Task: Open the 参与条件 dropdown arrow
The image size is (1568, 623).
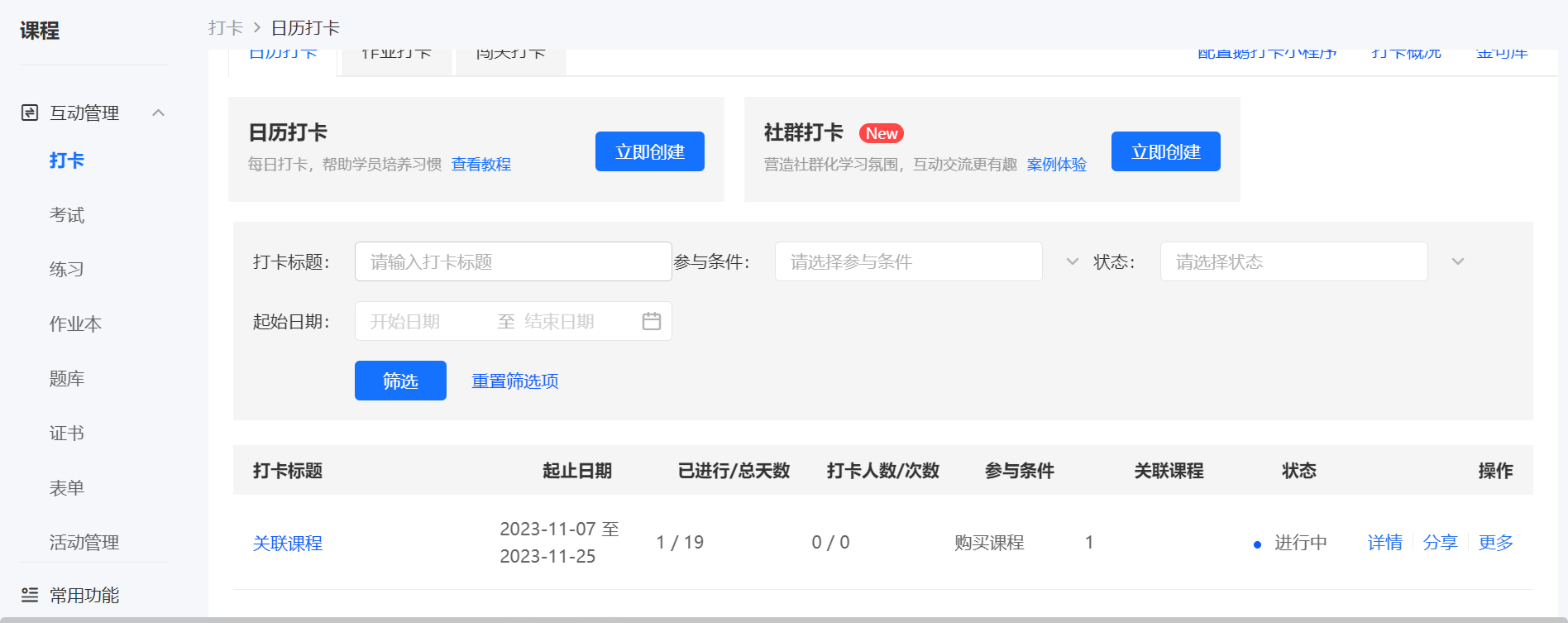Action: tap(1073, 261)
